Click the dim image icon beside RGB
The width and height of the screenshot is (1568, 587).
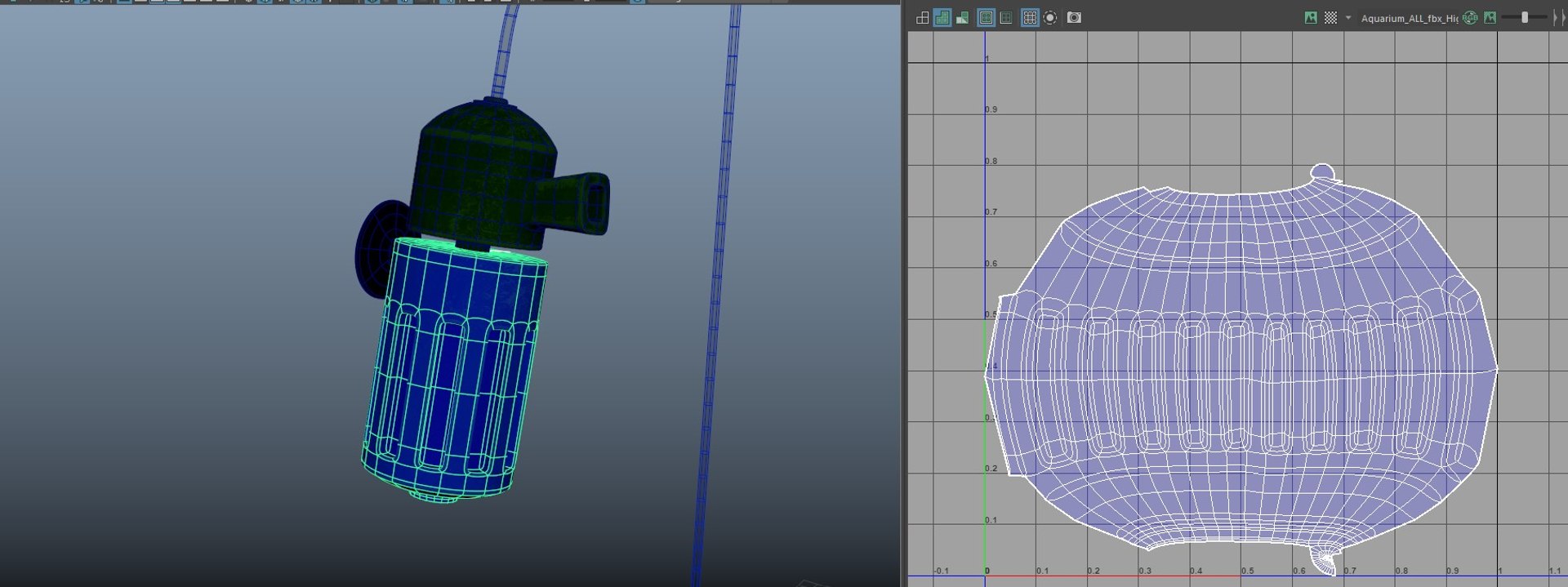click(x=1490, y=17)
